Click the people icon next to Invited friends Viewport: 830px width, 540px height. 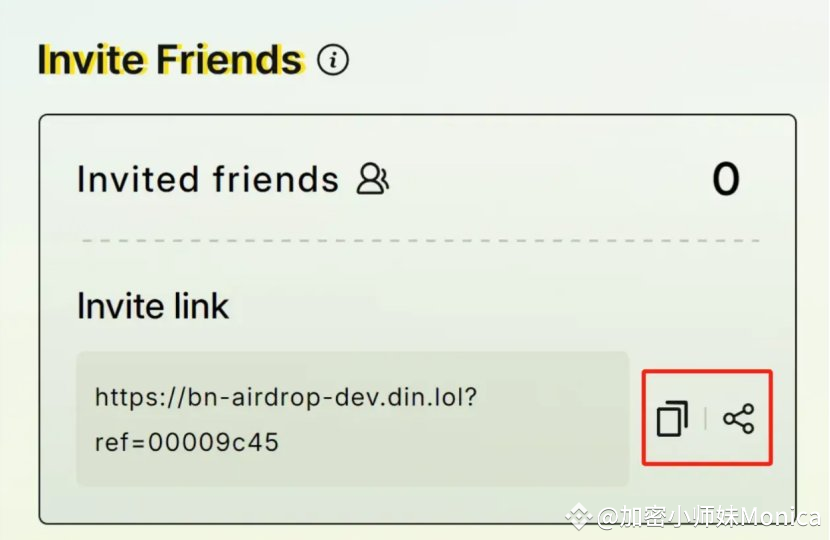click(373, 179)
